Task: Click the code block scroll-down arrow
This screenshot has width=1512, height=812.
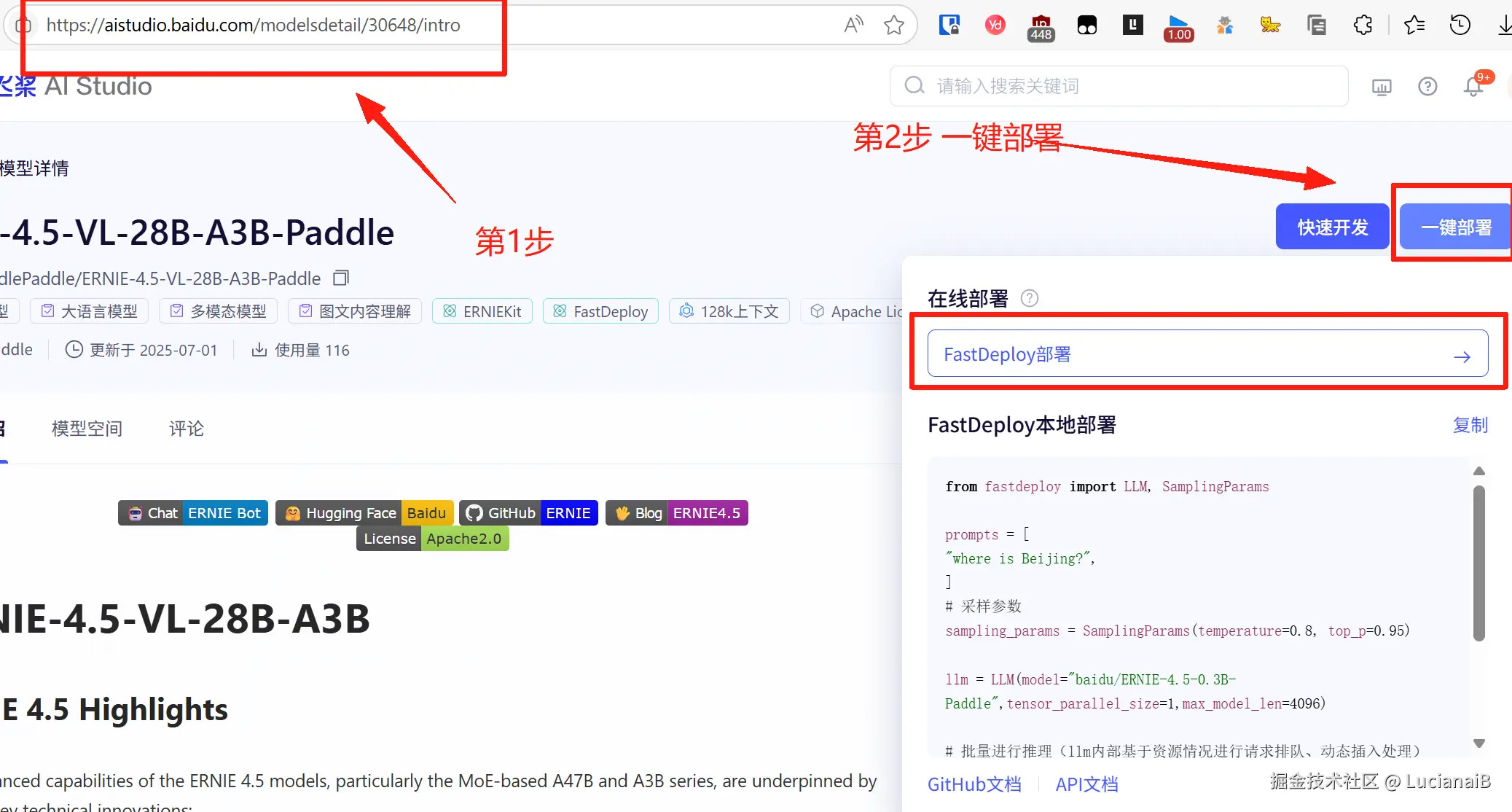Action: pyautogui.click(x=1478, y=743)
